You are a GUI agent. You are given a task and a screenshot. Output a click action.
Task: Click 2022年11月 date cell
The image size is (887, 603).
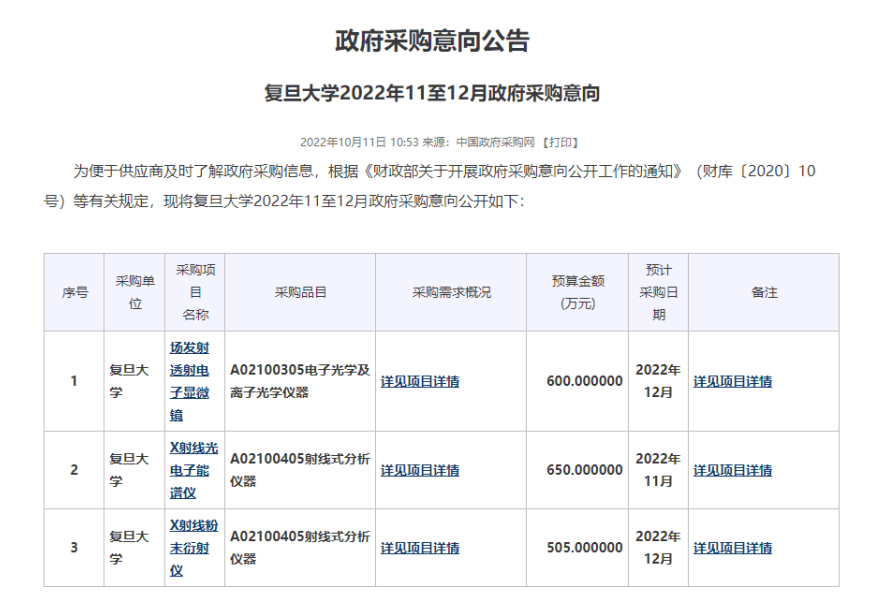pos(658,470)
